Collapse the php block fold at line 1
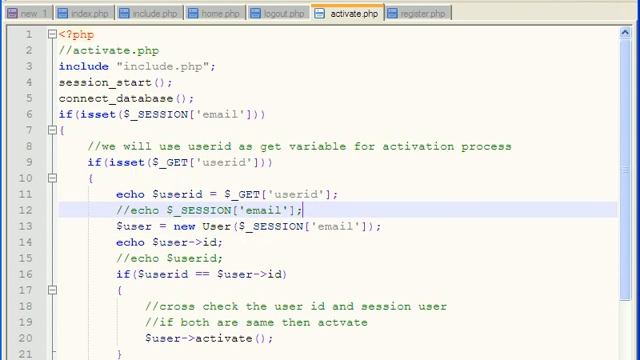The image size is (640, 360). point(52,34)
